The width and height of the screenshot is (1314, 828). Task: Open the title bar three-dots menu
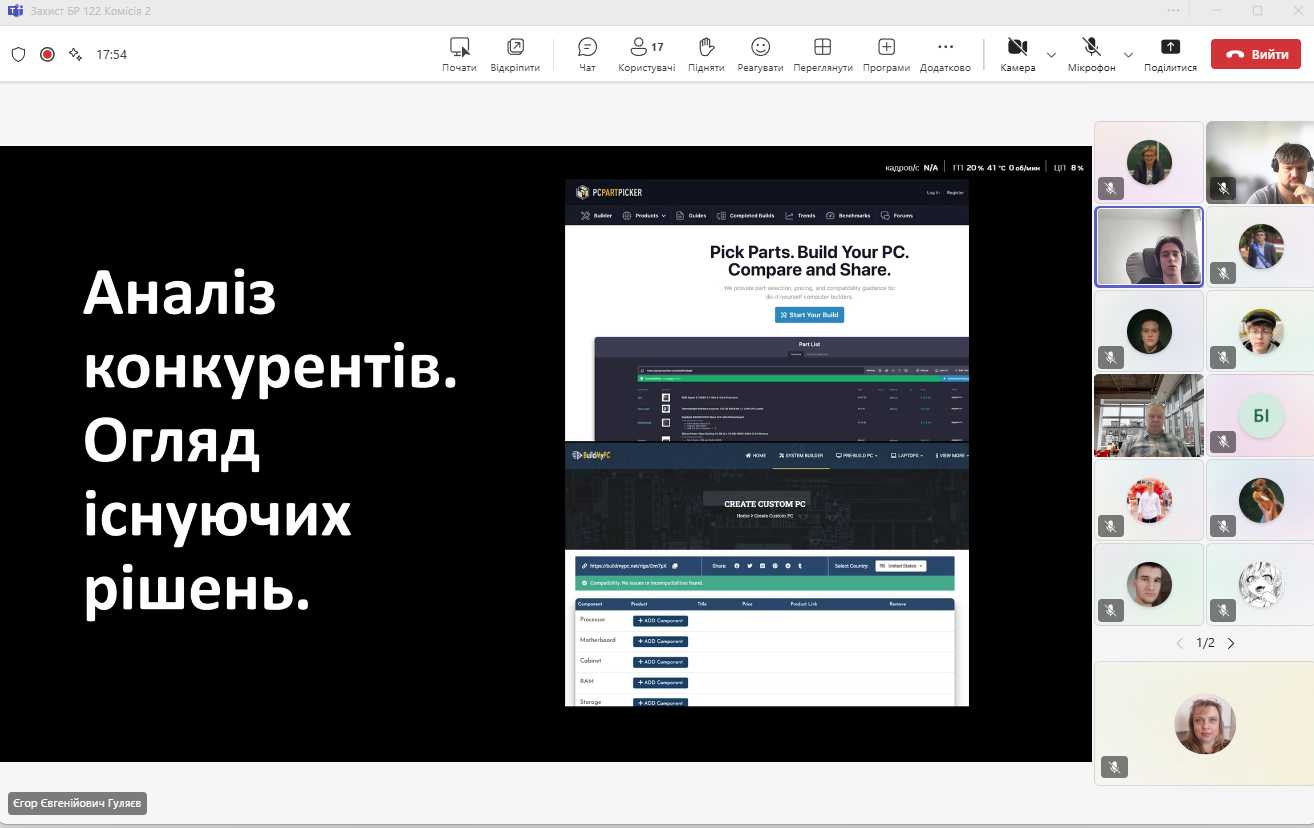(1173, 10)
